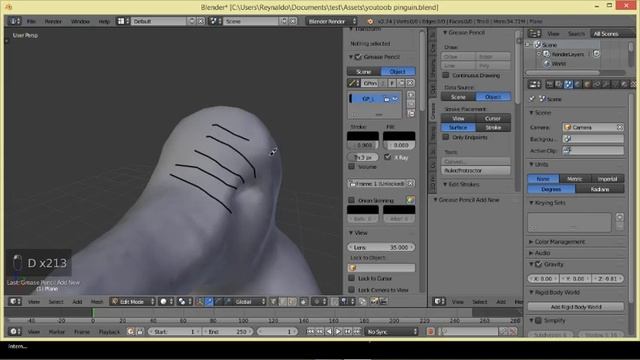Toggle the Simplify panel checkbox
Viewport: 640px width, 360px height.
pyautogui.click(x=539, y=320)
